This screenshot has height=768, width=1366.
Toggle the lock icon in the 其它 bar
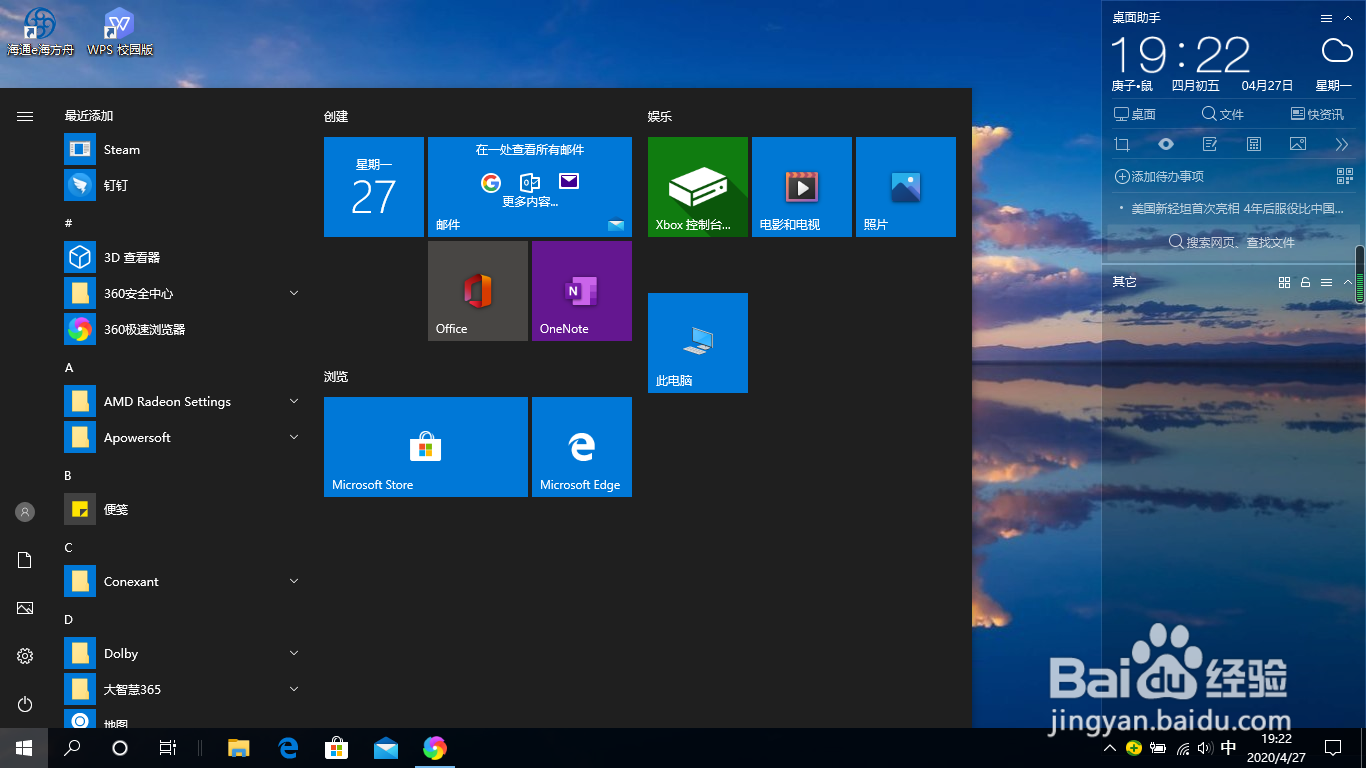pyautogui.click(x=1305, y=282)
